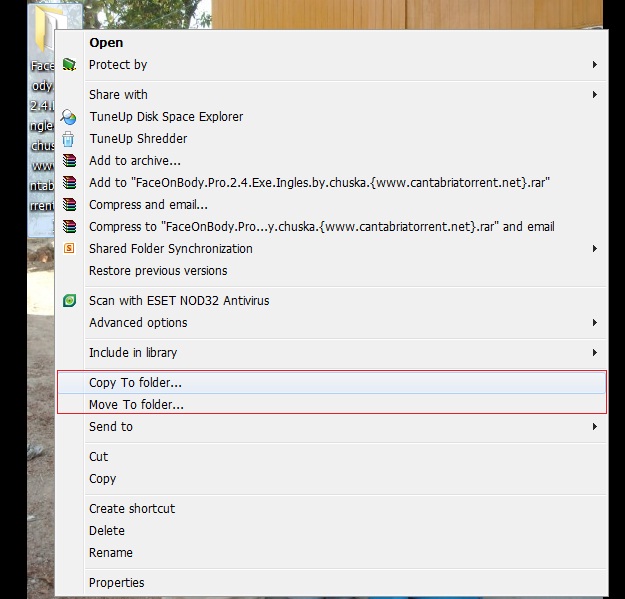
Task: Launch TuneUp Disk Space Explorer
Action: [332, 117]
